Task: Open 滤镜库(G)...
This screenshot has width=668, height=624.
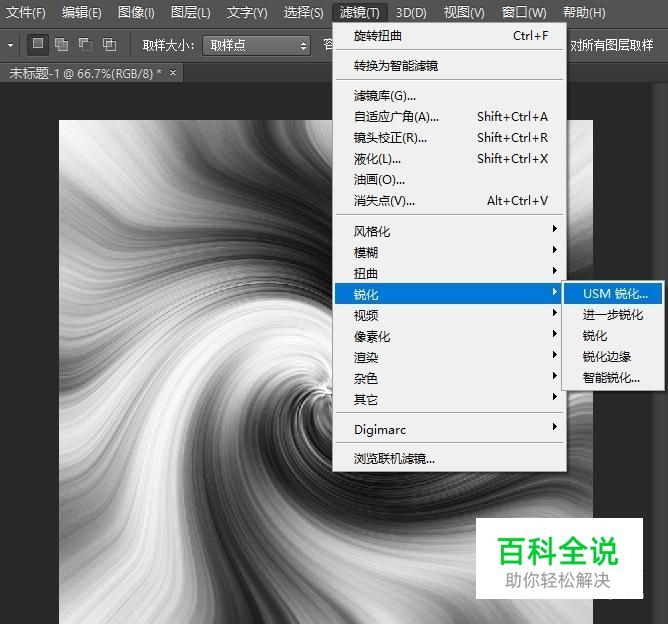Action: [x=449, y=96]
